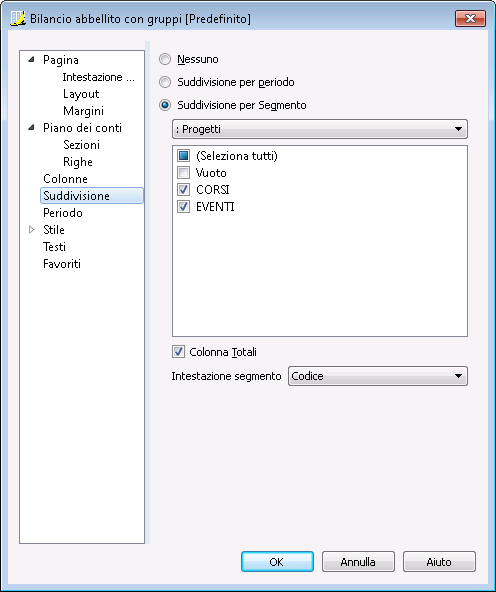Check the Vuoto segment checkbox
This screenshot has height=592, width=496.
[184, 173]
